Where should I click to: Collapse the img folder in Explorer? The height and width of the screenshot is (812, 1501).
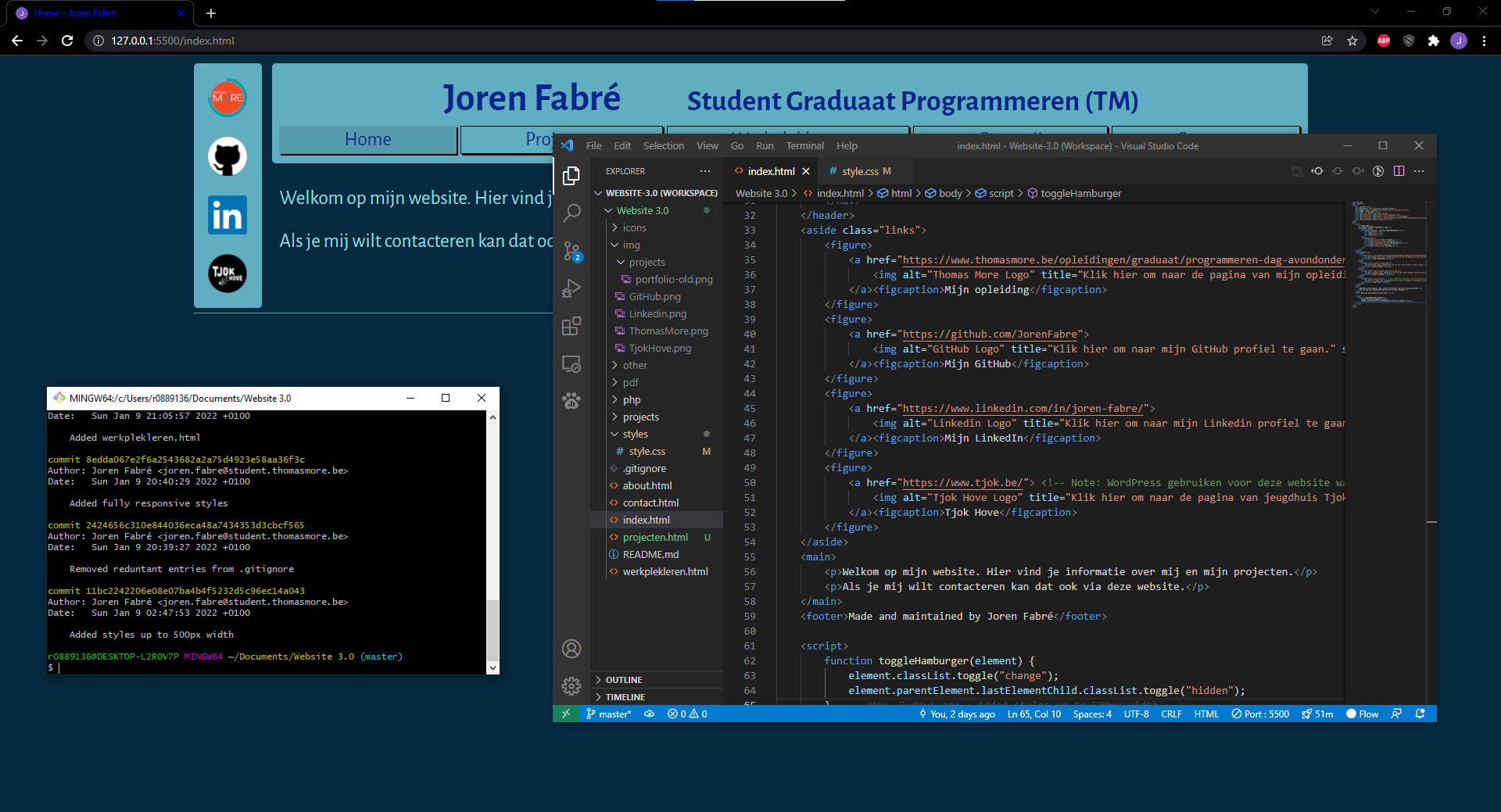coord(657,245)
